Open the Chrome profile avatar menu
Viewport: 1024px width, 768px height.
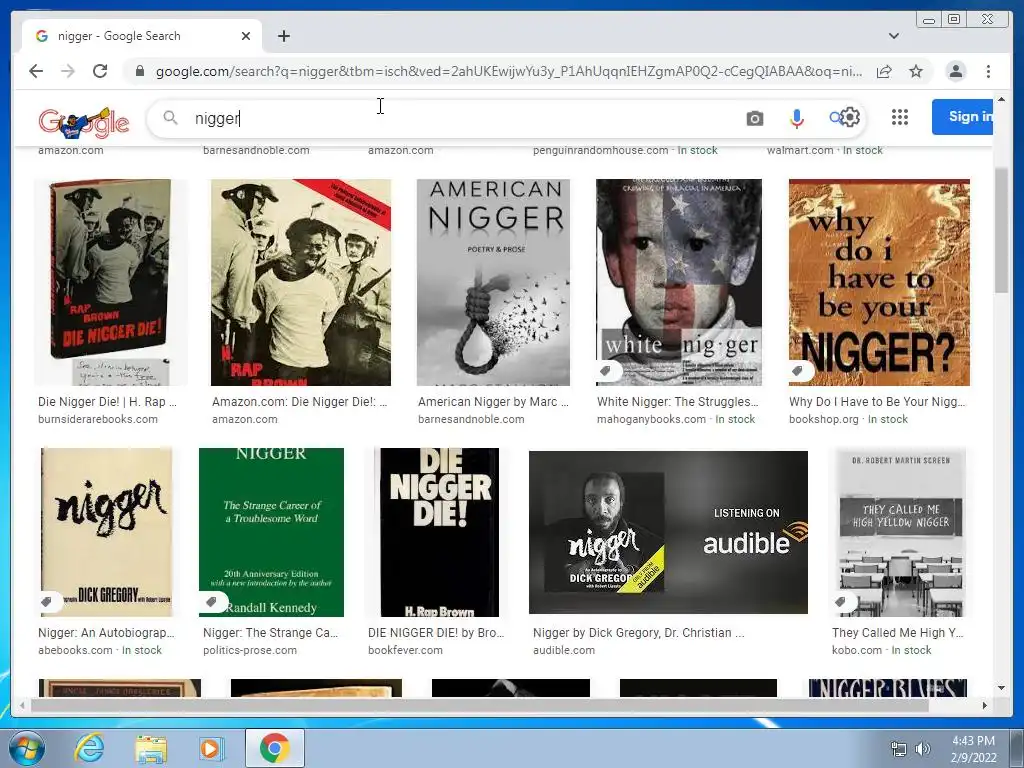955,71
